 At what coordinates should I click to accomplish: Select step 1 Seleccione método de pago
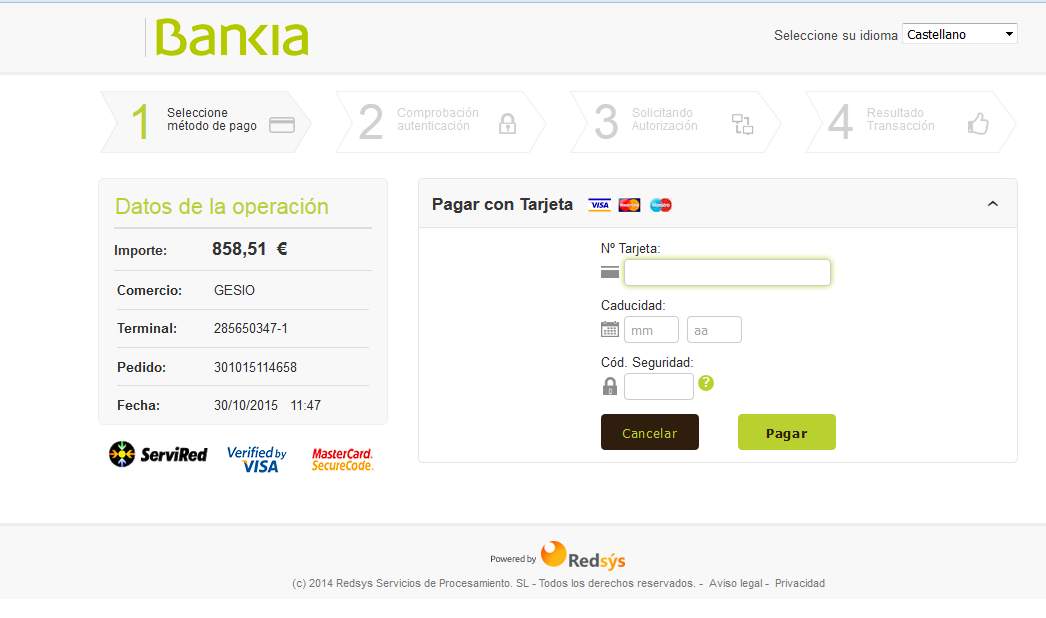[205, 122]
